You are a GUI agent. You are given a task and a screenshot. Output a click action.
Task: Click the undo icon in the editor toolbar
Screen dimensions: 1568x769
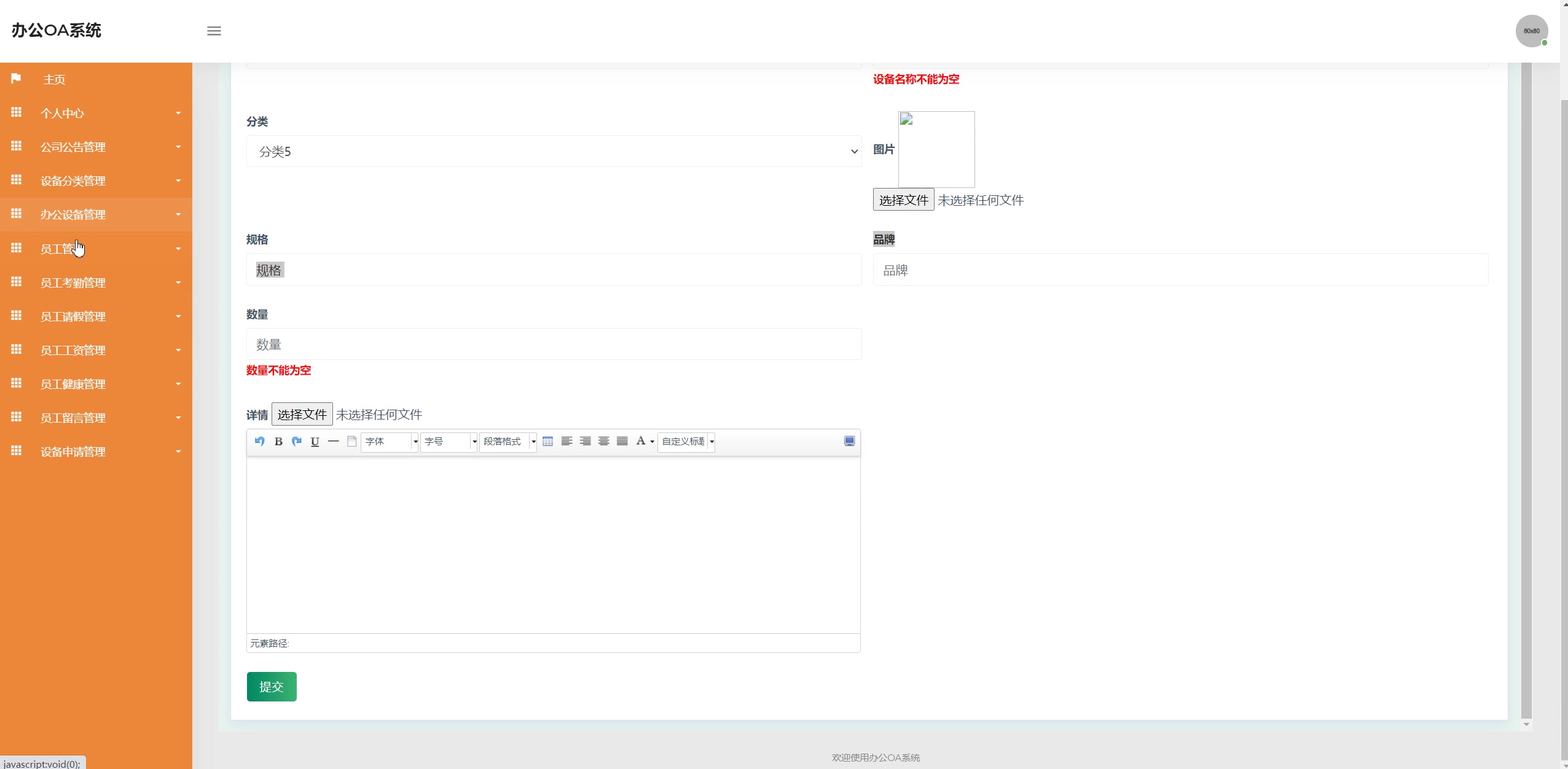(259, 441)
